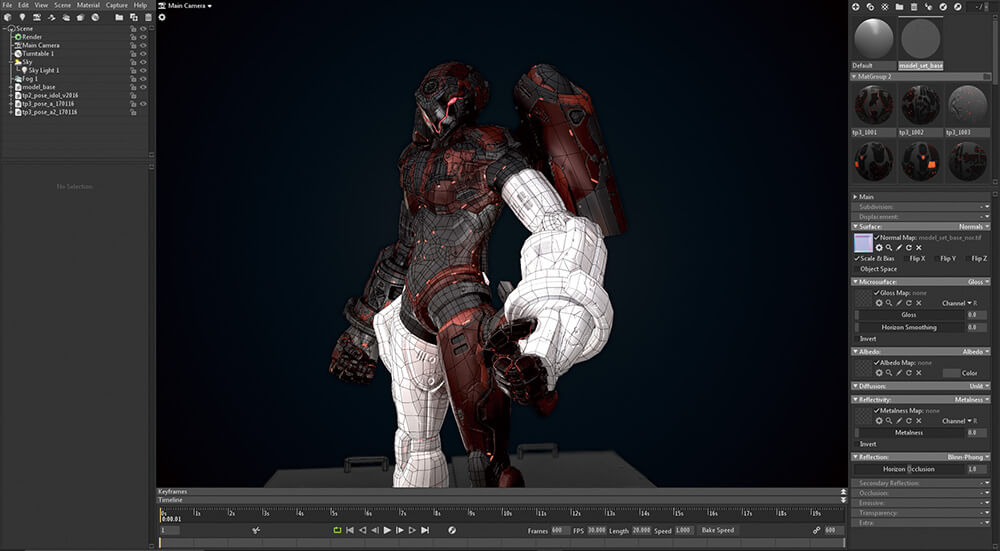
Task: Open Normal Map settings gear icon
Action: coord(879,247)
